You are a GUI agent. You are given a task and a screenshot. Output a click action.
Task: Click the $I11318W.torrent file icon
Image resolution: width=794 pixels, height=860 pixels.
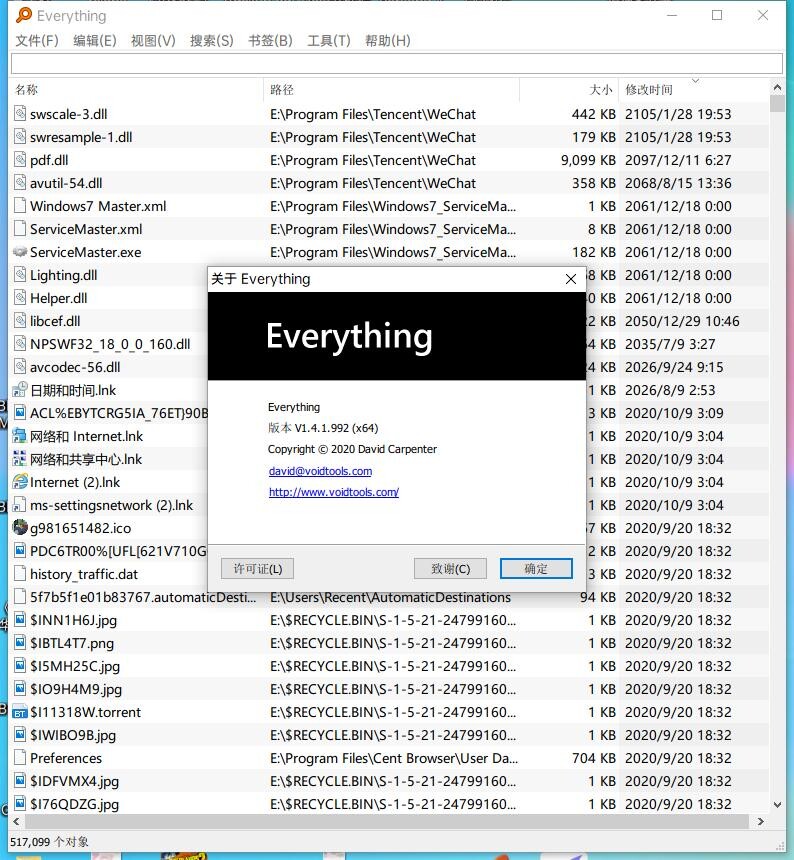[x=20, y=712]
